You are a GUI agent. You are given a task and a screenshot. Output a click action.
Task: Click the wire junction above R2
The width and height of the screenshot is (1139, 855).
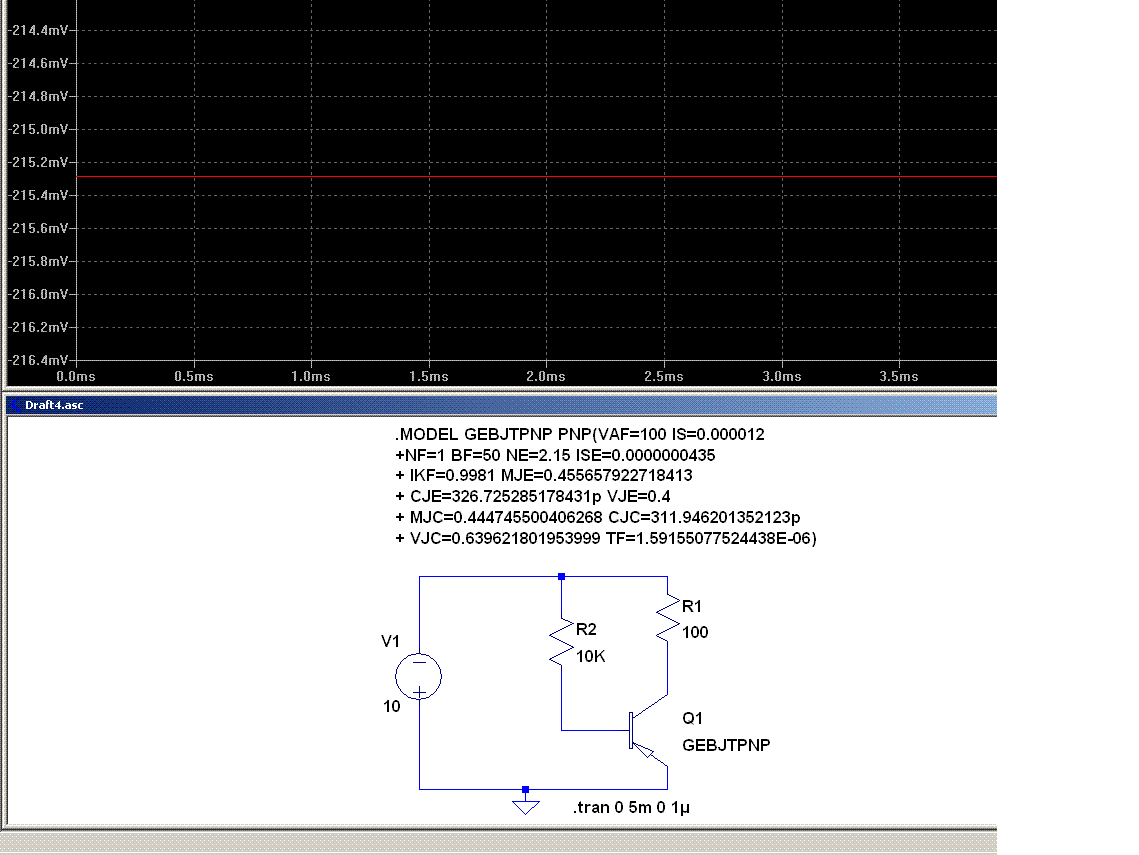(562, 577)
